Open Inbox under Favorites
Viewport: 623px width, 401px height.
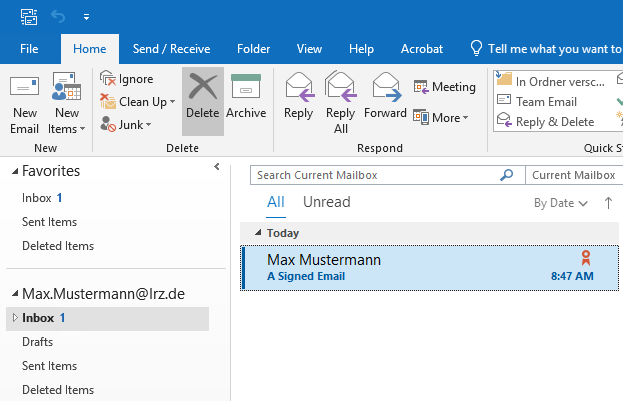pos(42,198)
